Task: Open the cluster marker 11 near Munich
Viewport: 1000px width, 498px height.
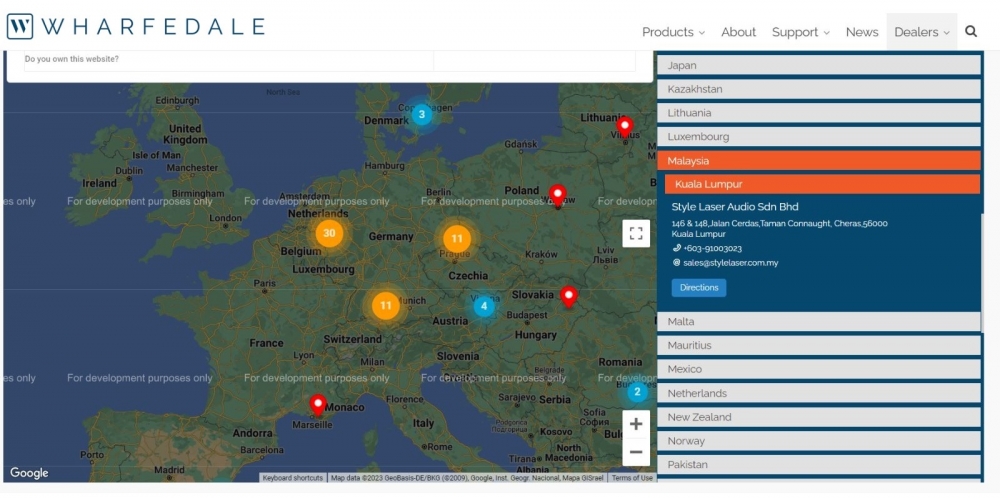Action: point(385,305)
